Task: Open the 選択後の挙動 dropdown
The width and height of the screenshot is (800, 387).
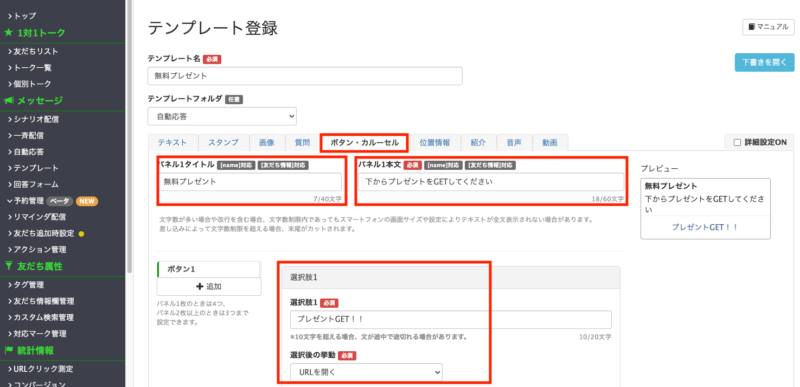Action: pyautogui.click(x=366, y=372)
